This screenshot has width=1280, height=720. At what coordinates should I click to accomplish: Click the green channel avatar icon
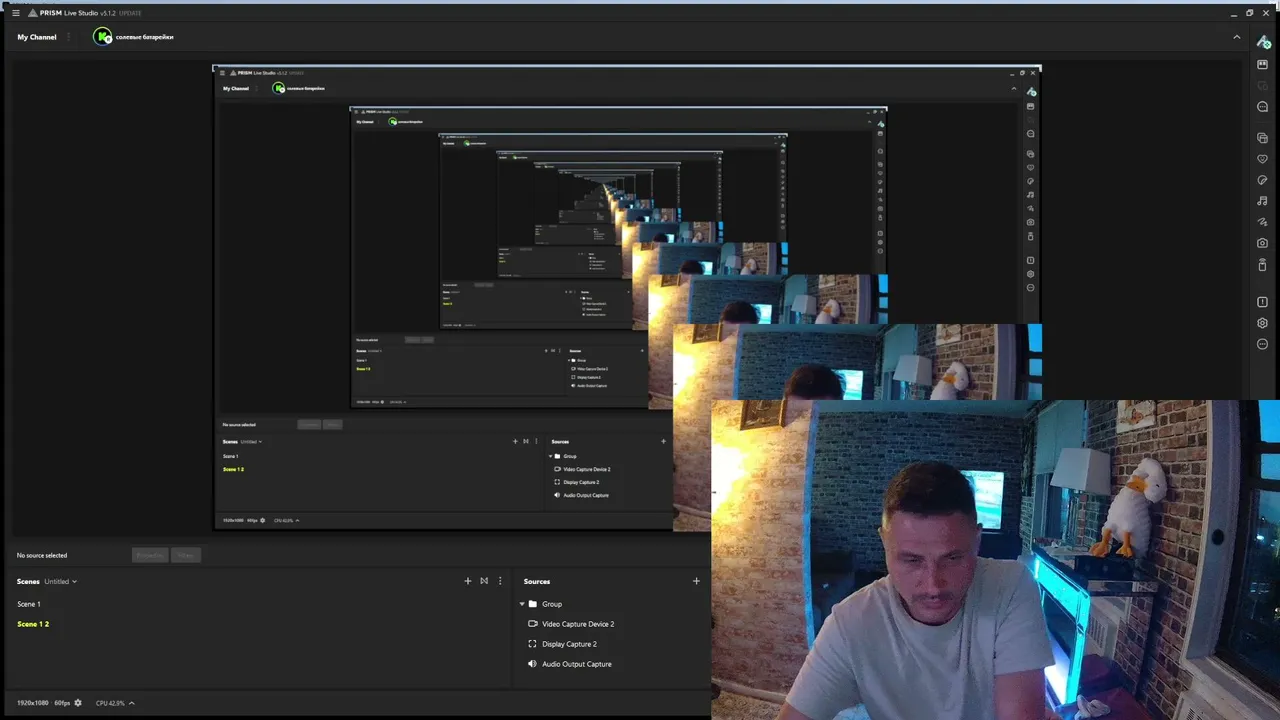pos(102,37)
